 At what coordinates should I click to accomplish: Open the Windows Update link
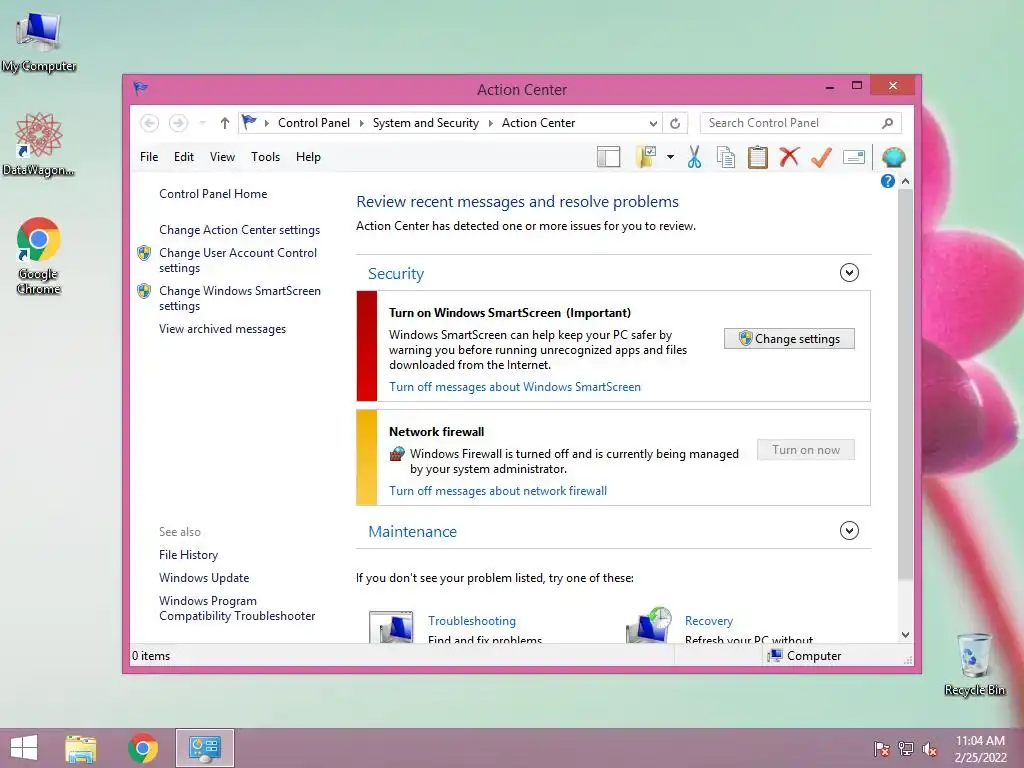(x=204, y=577)
